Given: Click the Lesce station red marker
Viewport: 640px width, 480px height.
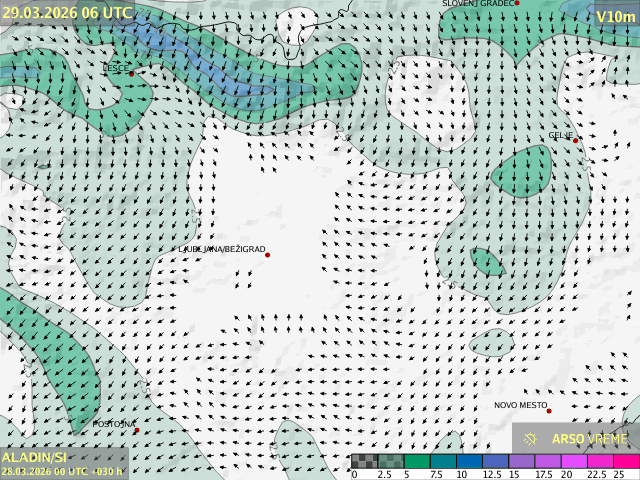Looking at the screenshot, I should 131,73.
